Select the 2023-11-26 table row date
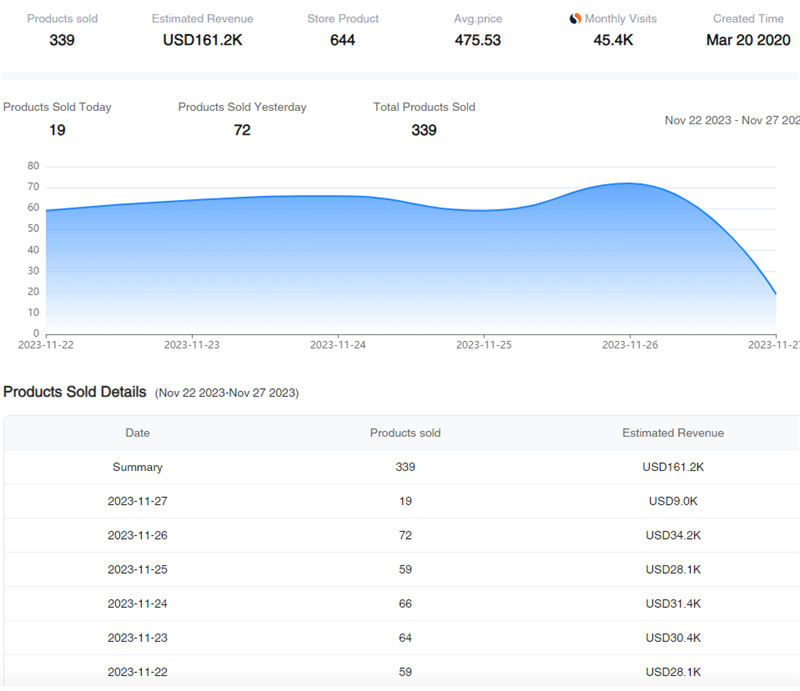 tap(138, 535)
